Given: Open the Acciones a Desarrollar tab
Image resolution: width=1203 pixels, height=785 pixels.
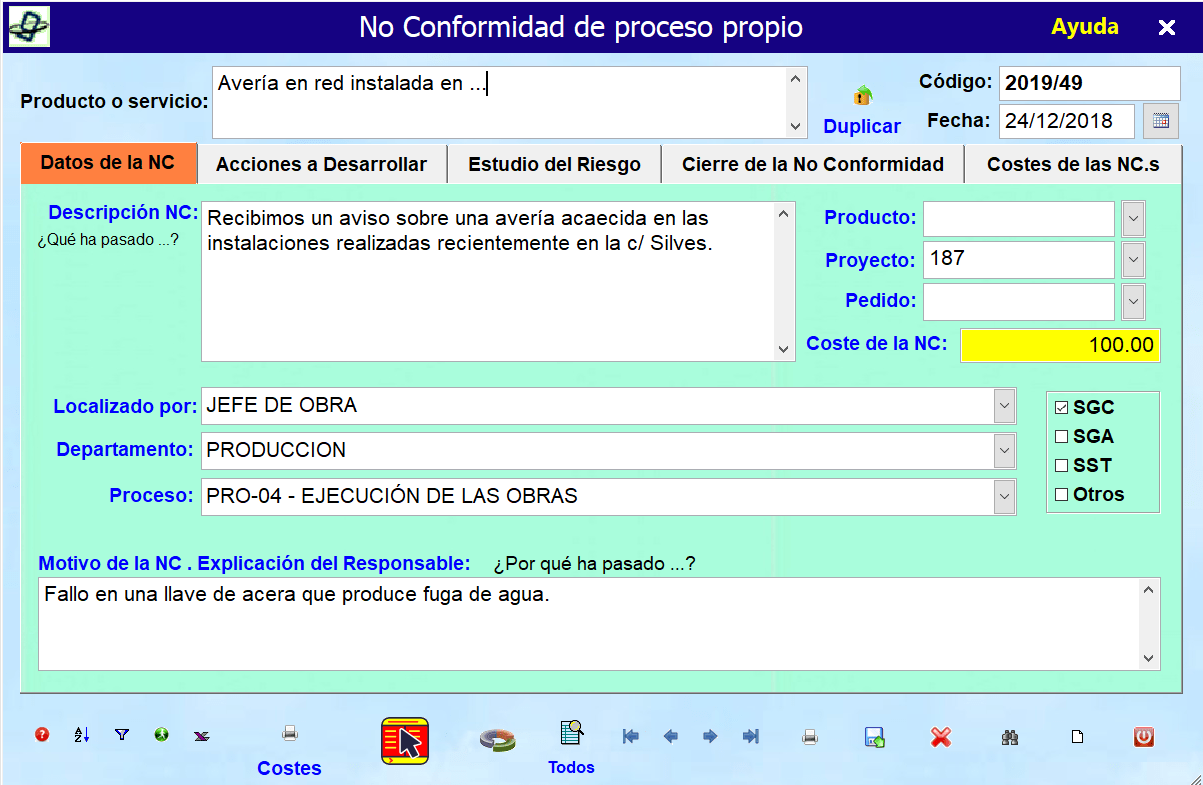Looking at the screenshot, I should pyautogui.click(x=321, y=164).
